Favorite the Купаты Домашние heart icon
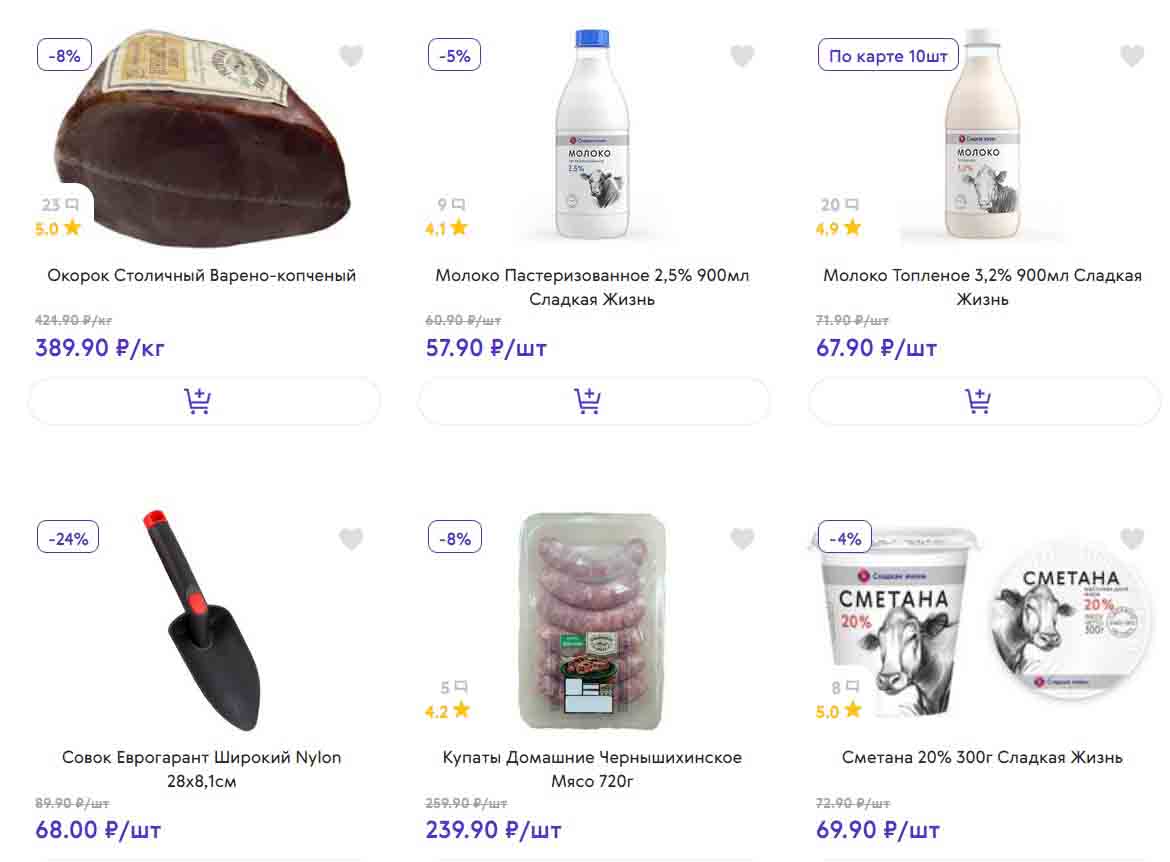The height and width of the screenshot is (862, 1170). [x=742, y=539]
